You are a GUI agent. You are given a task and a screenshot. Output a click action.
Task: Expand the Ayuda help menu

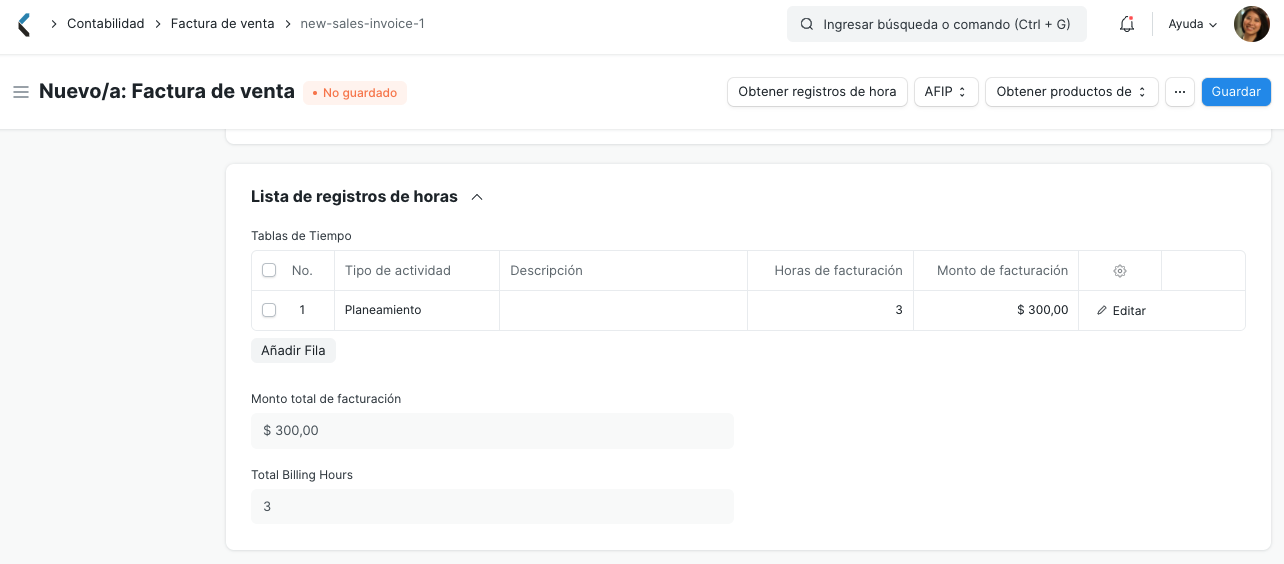pos(1193,24)
